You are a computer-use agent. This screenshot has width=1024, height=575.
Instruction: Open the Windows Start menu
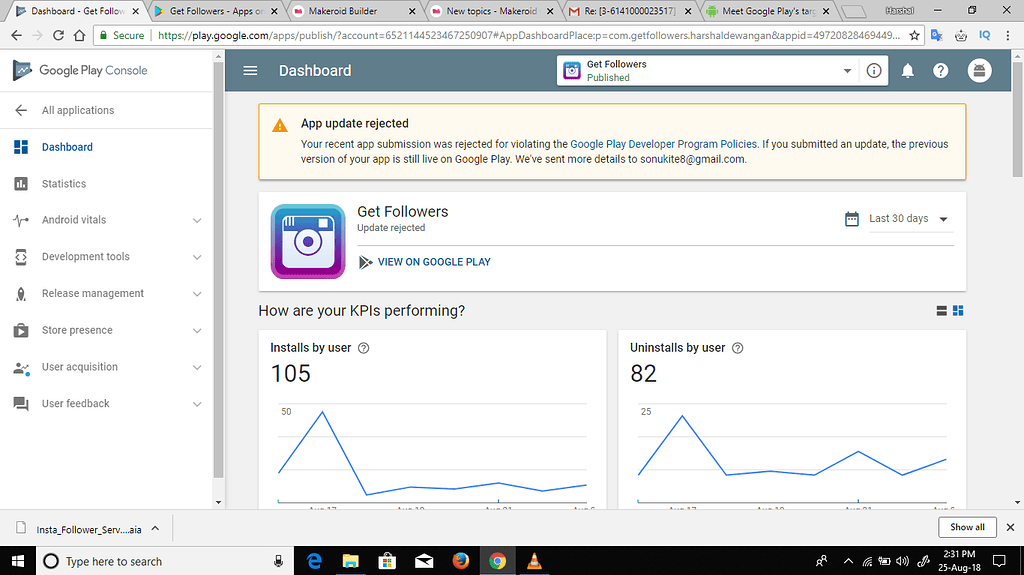18,561
